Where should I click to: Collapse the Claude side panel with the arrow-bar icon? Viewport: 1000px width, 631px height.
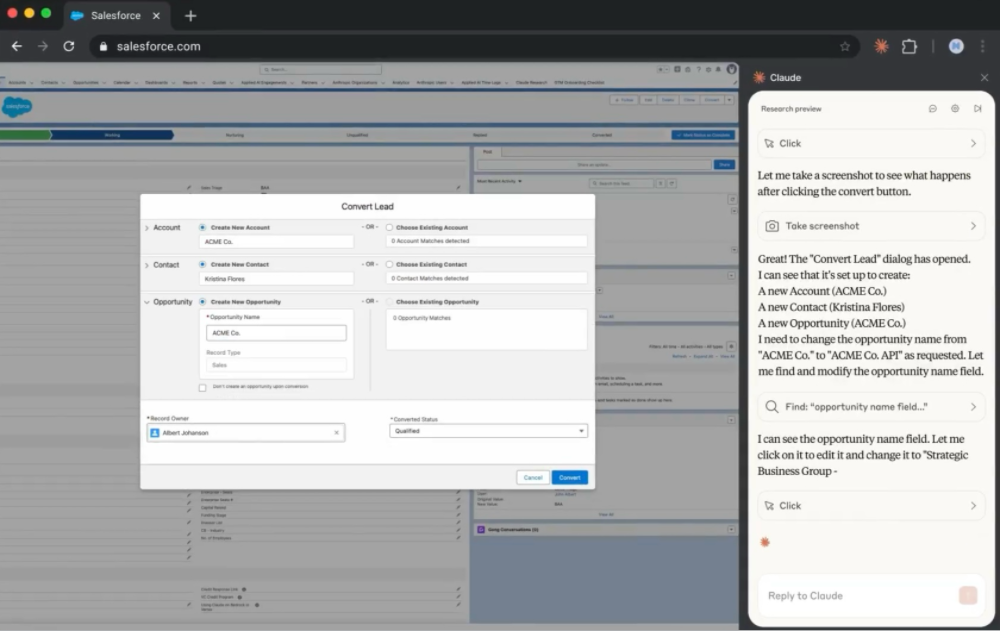click(977, 108)
